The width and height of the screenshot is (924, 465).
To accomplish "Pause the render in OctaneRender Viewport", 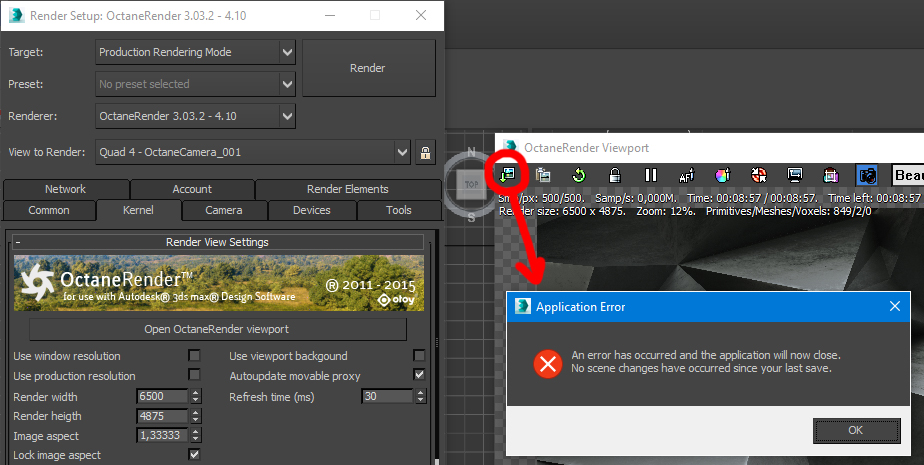I will (651, 175).
